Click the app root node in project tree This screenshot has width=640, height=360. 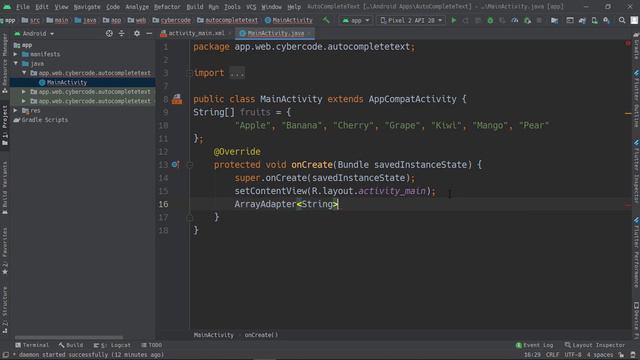[23, 45]
